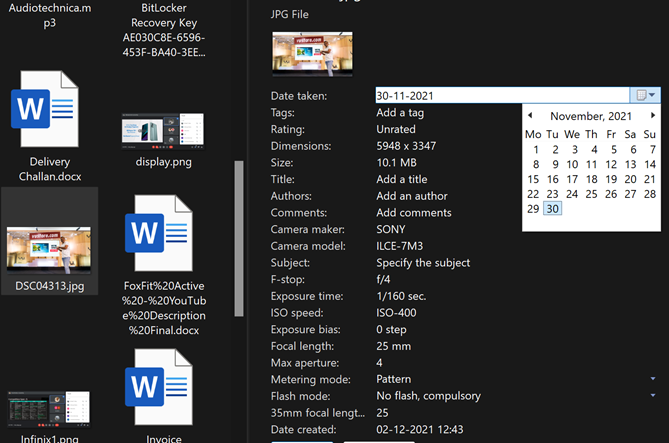Screen dimensions: 669x443
Task: Click the ILCE-7M3 camera model value
Action: pos(399,246)
